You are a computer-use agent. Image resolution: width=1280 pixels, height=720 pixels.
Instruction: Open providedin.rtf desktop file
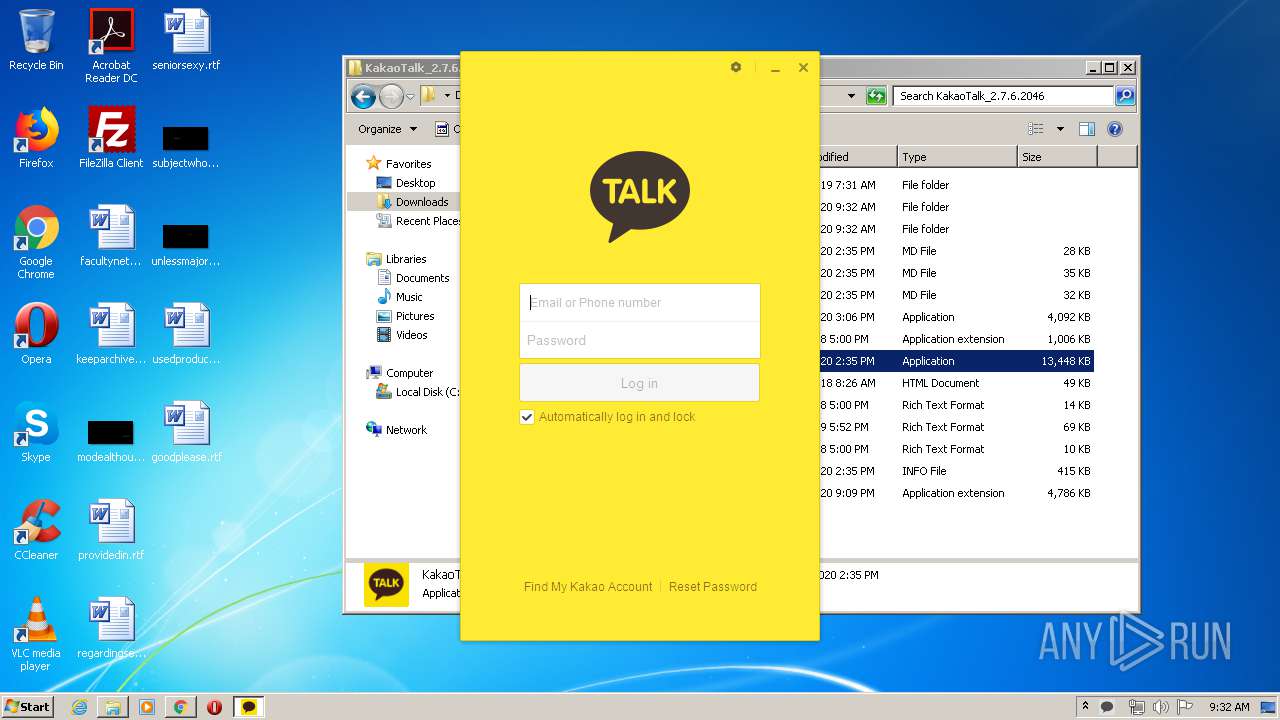tap(111, 530)
